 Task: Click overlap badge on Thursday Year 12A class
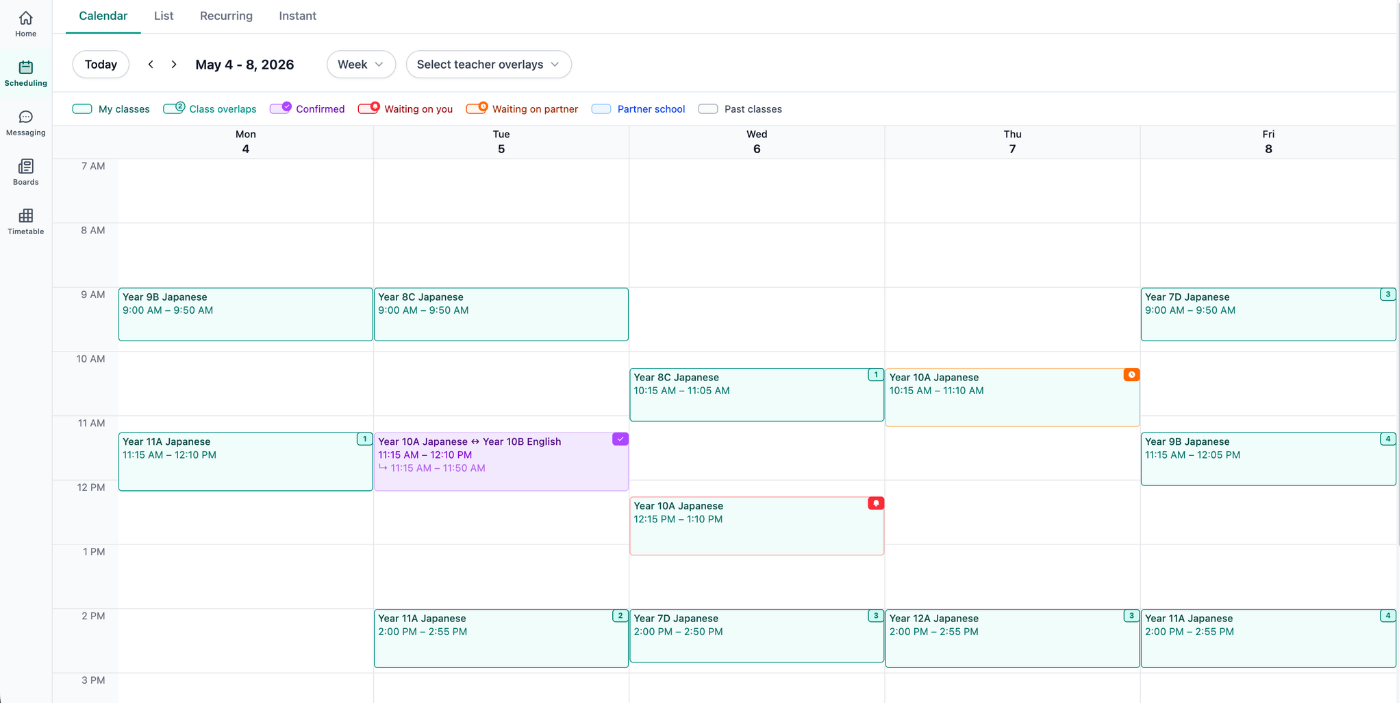click(1131, 616)
